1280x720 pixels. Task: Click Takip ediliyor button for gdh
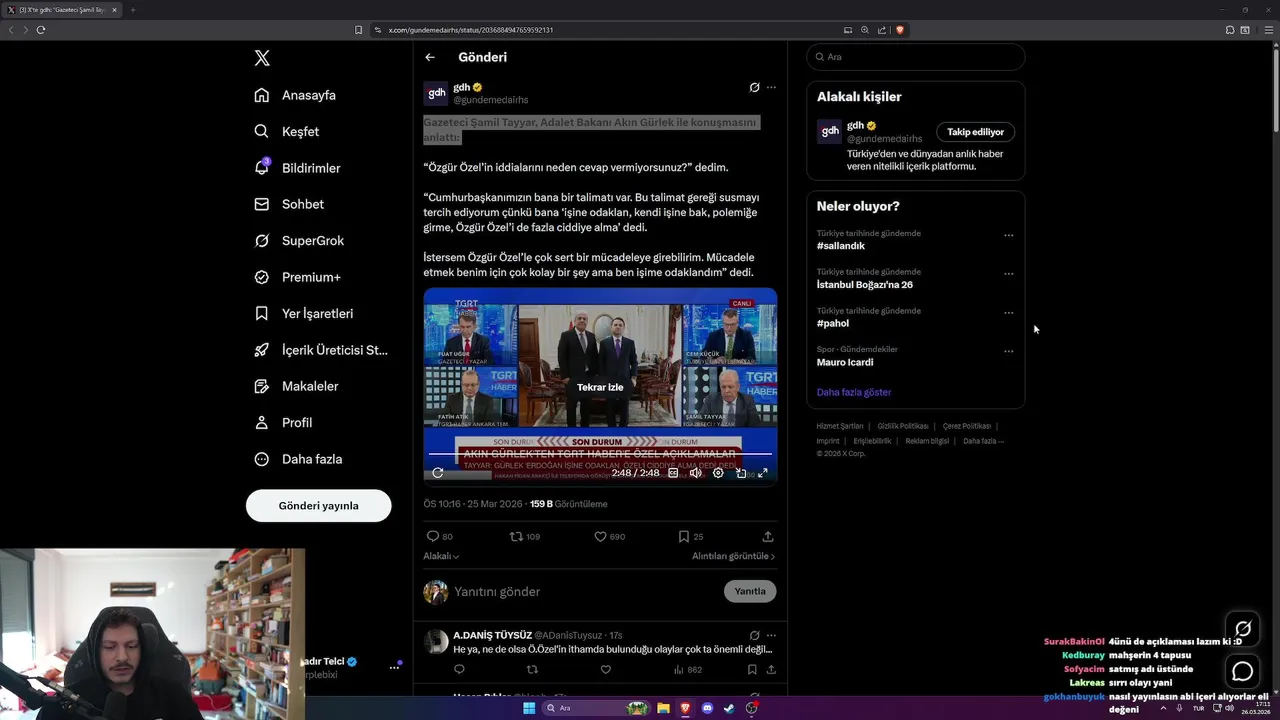tap(975, 132)
